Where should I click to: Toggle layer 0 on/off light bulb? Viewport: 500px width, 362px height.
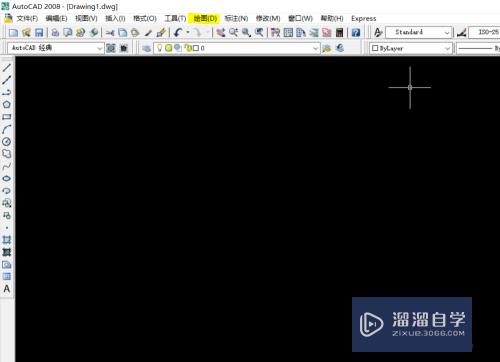pos(160,48)
